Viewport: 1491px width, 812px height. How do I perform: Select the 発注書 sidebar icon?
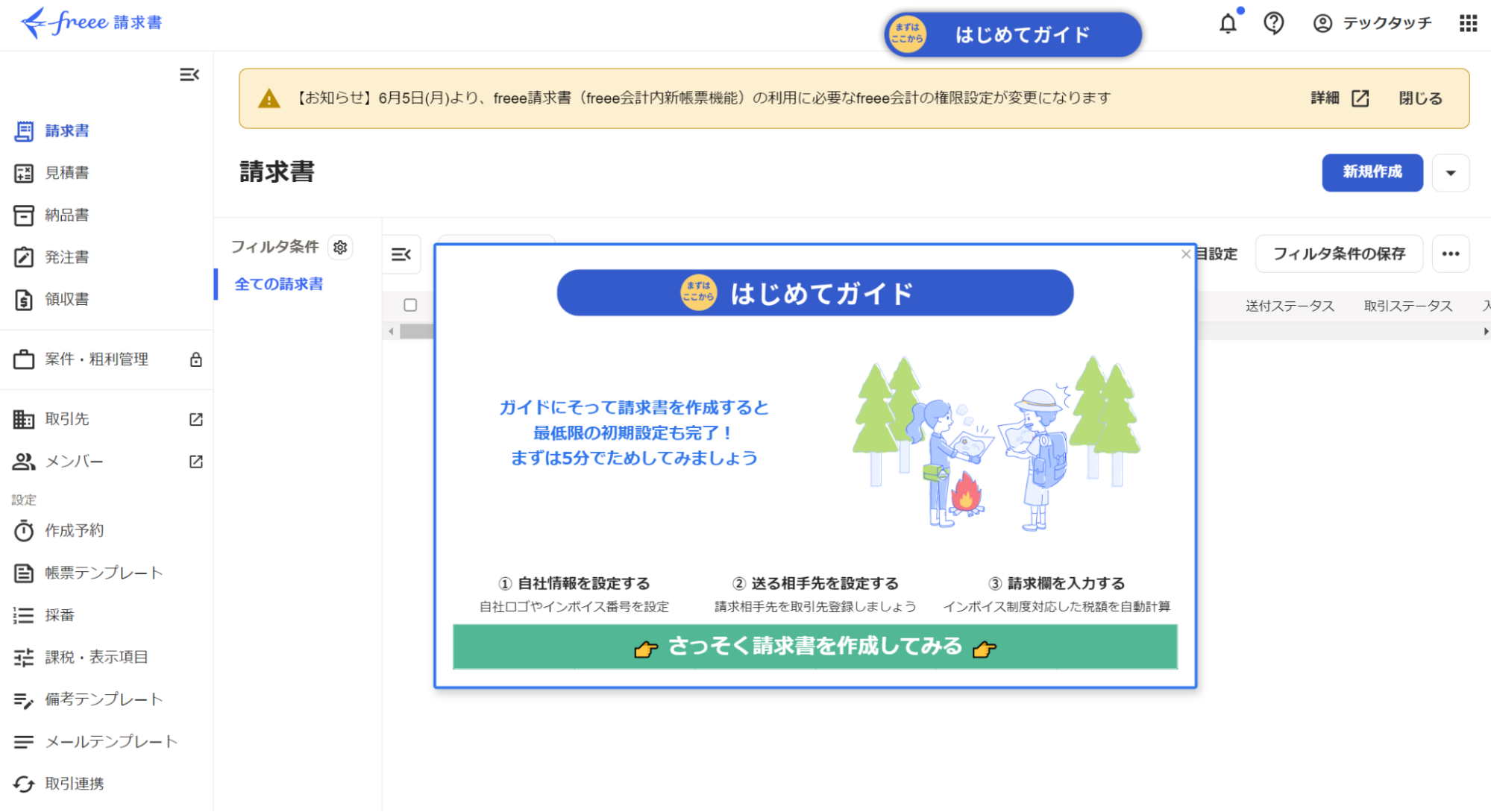pos(25,256)
